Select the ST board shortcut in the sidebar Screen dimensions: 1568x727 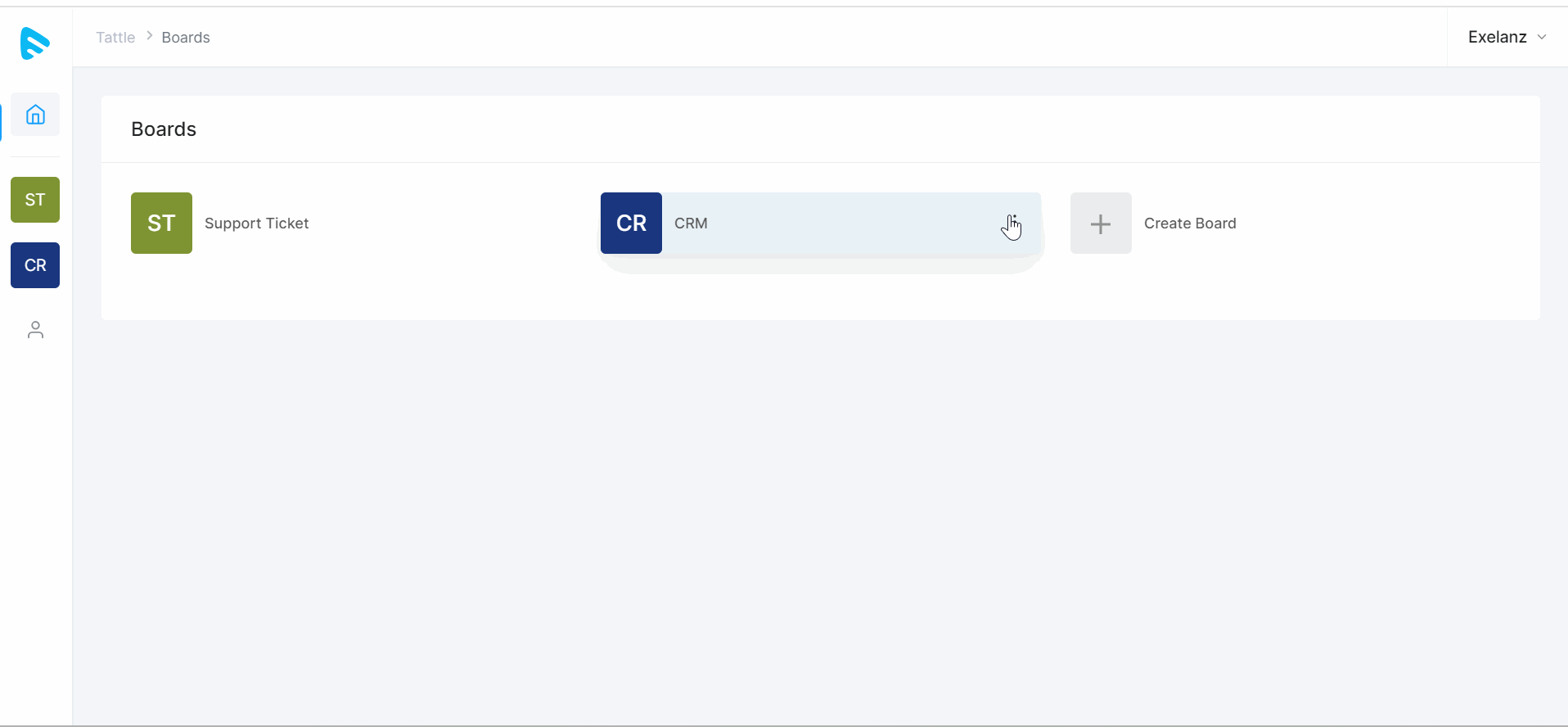[x=35, y=200]
